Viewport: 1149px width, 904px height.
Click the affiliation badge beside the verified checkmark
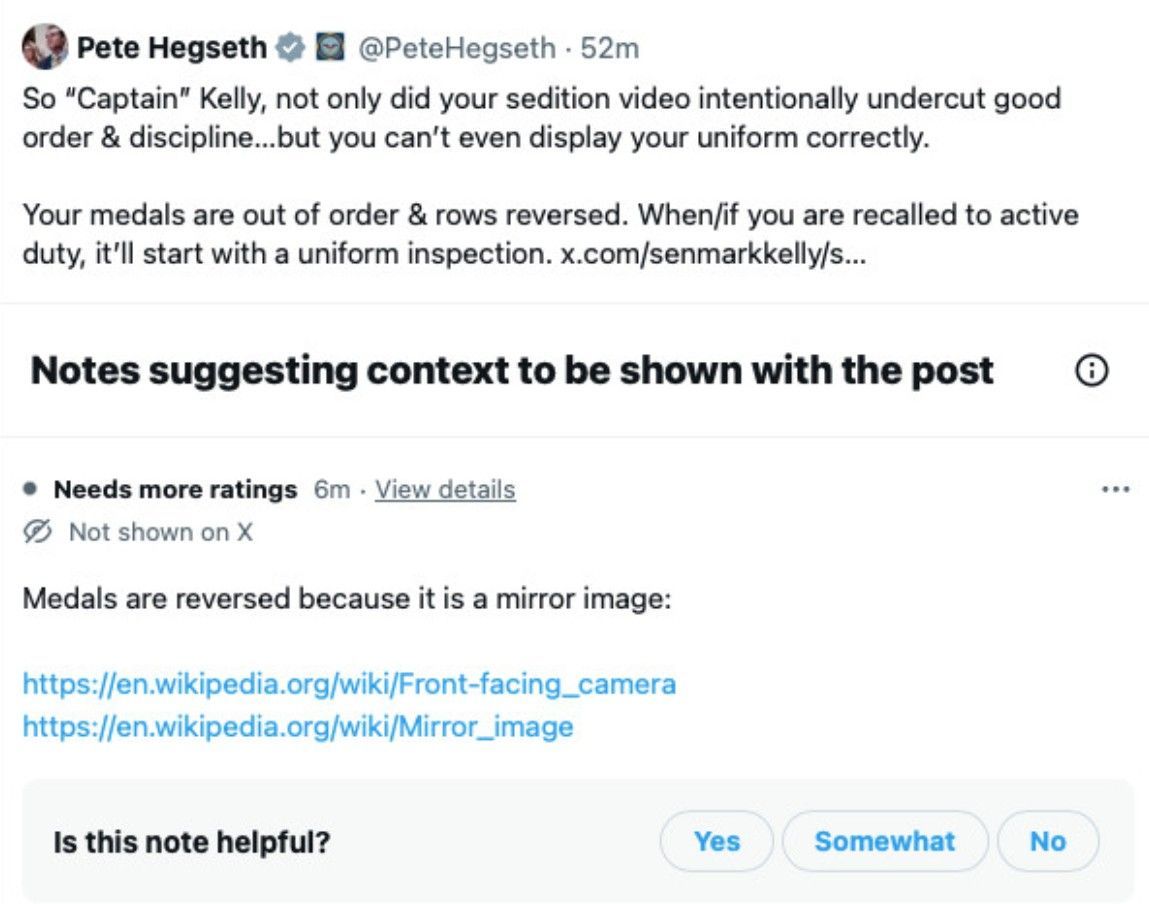[329, 47]
